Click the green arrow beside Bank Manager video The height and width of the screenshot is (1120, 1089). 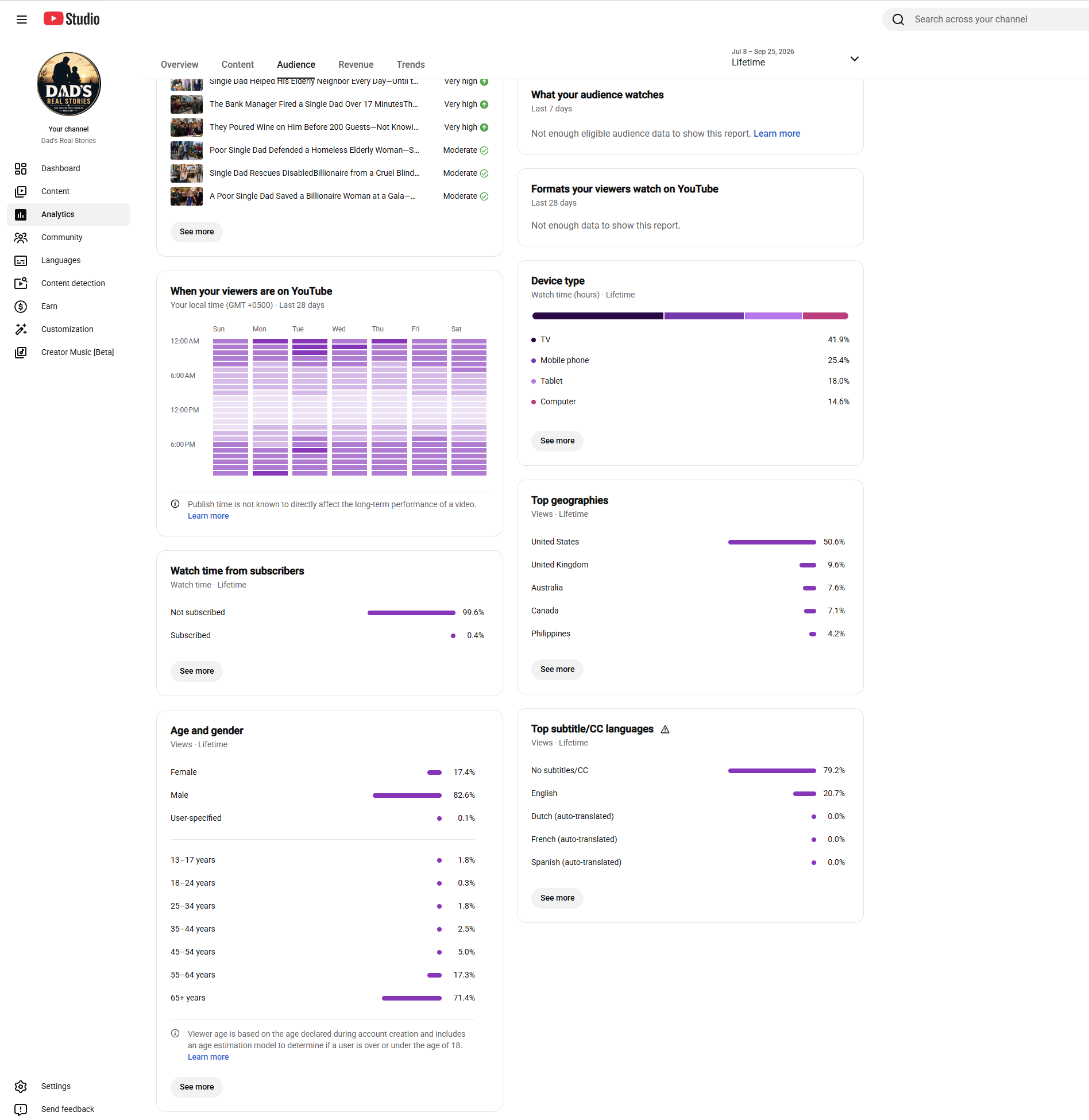tap(484, 105)
